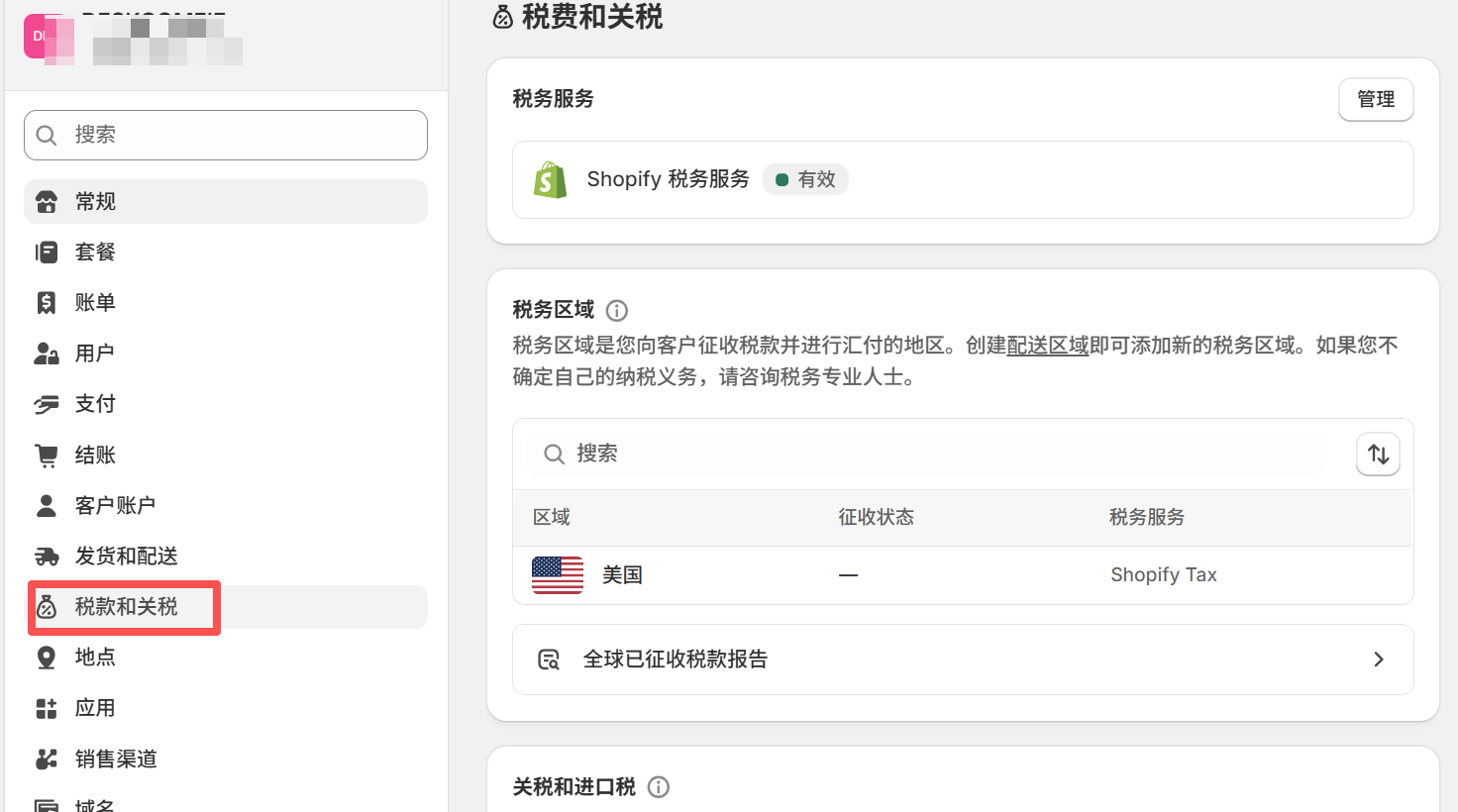
Task: Click the 应用 apps grid icon
Action: point(47,708)
